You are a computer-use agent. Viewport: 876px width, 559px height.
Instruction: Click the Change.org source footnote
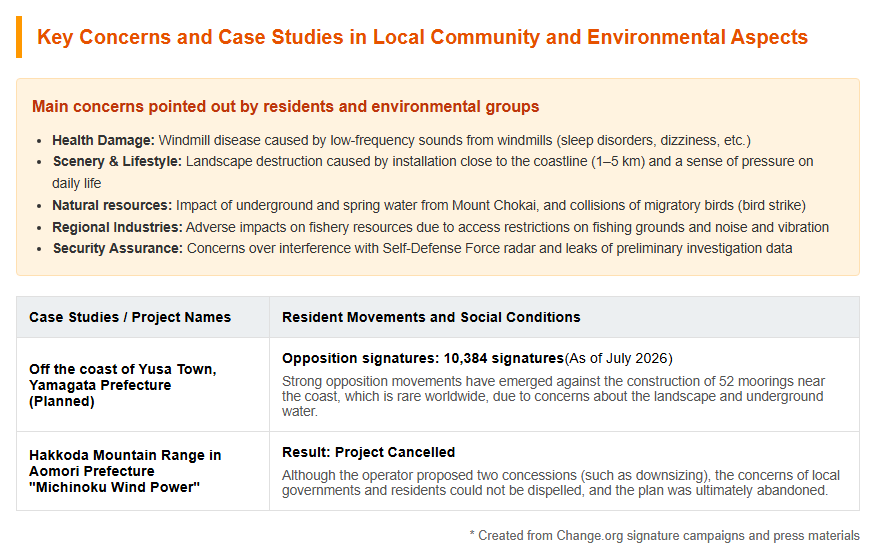665,536
